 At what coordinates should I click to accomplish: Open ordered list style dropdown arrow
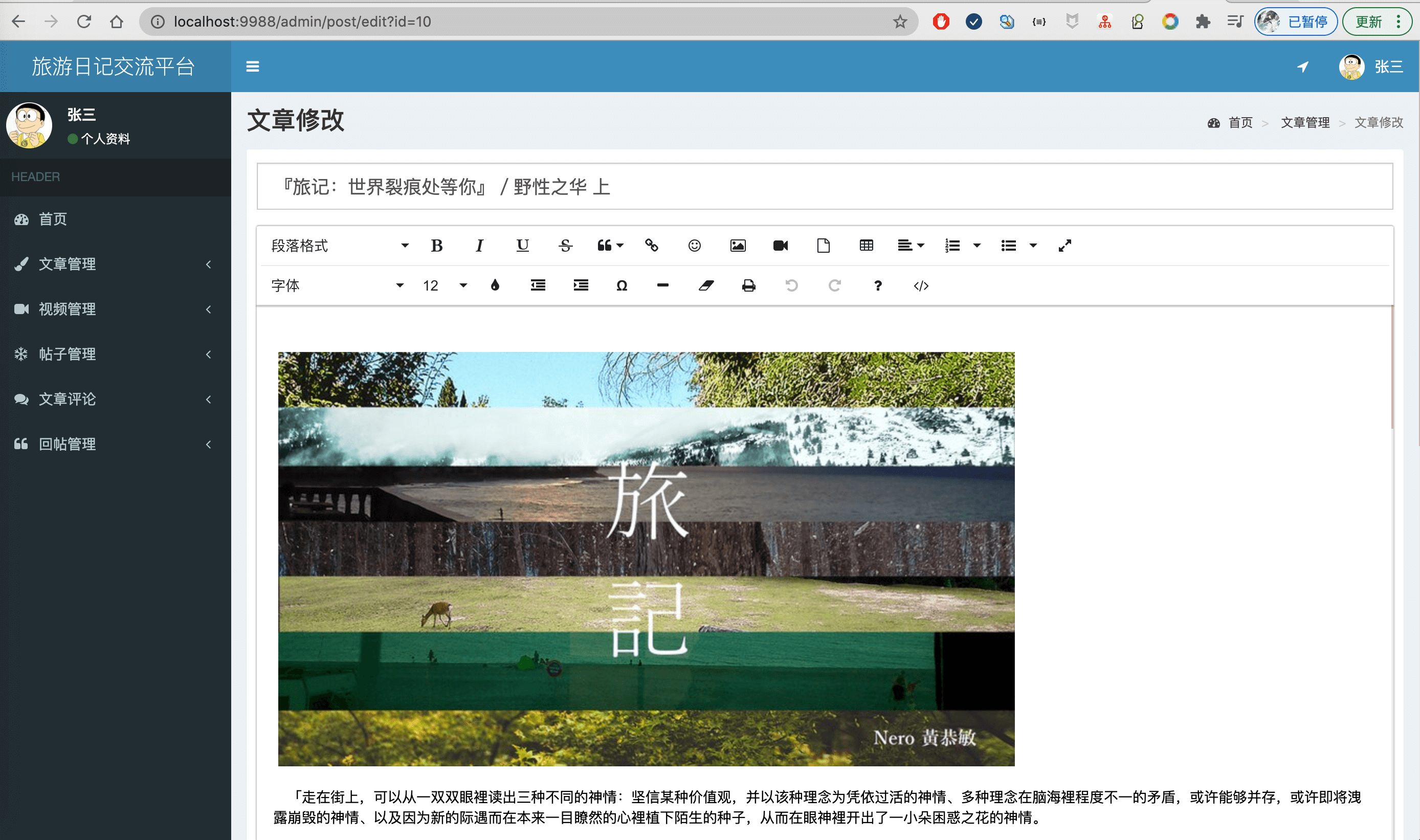click(977, 246)
